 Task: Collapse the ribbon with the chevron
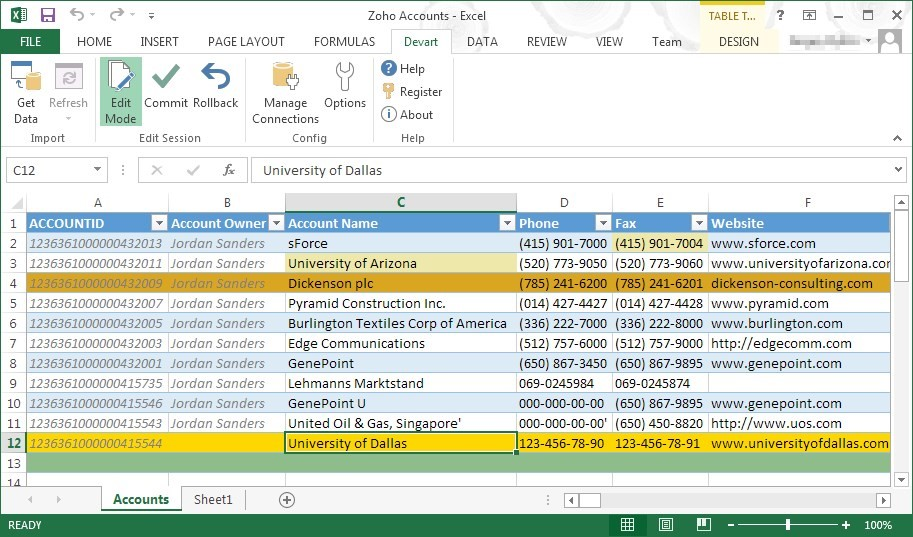897,138
